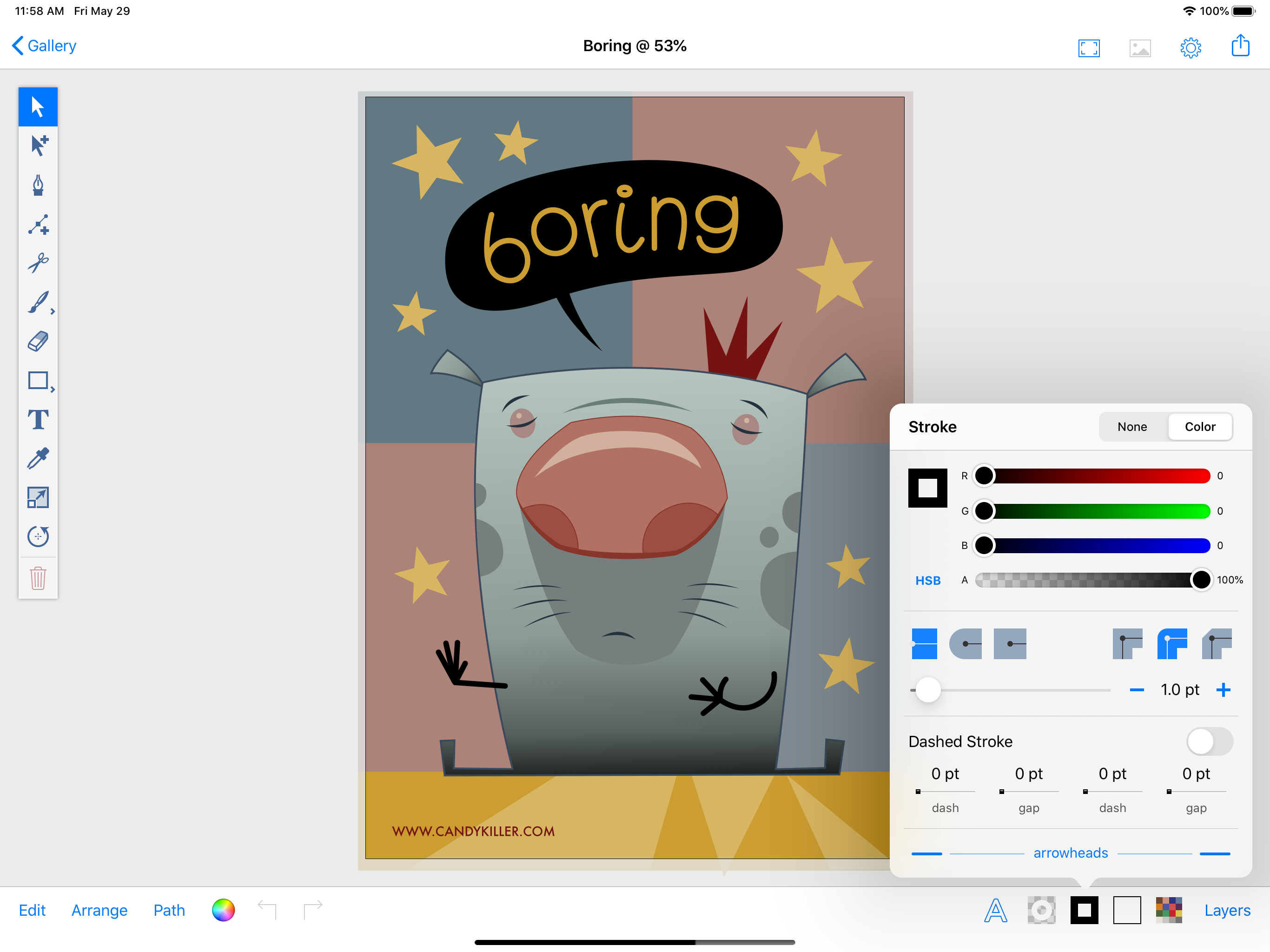Open the image import icon

point(1140,48)
